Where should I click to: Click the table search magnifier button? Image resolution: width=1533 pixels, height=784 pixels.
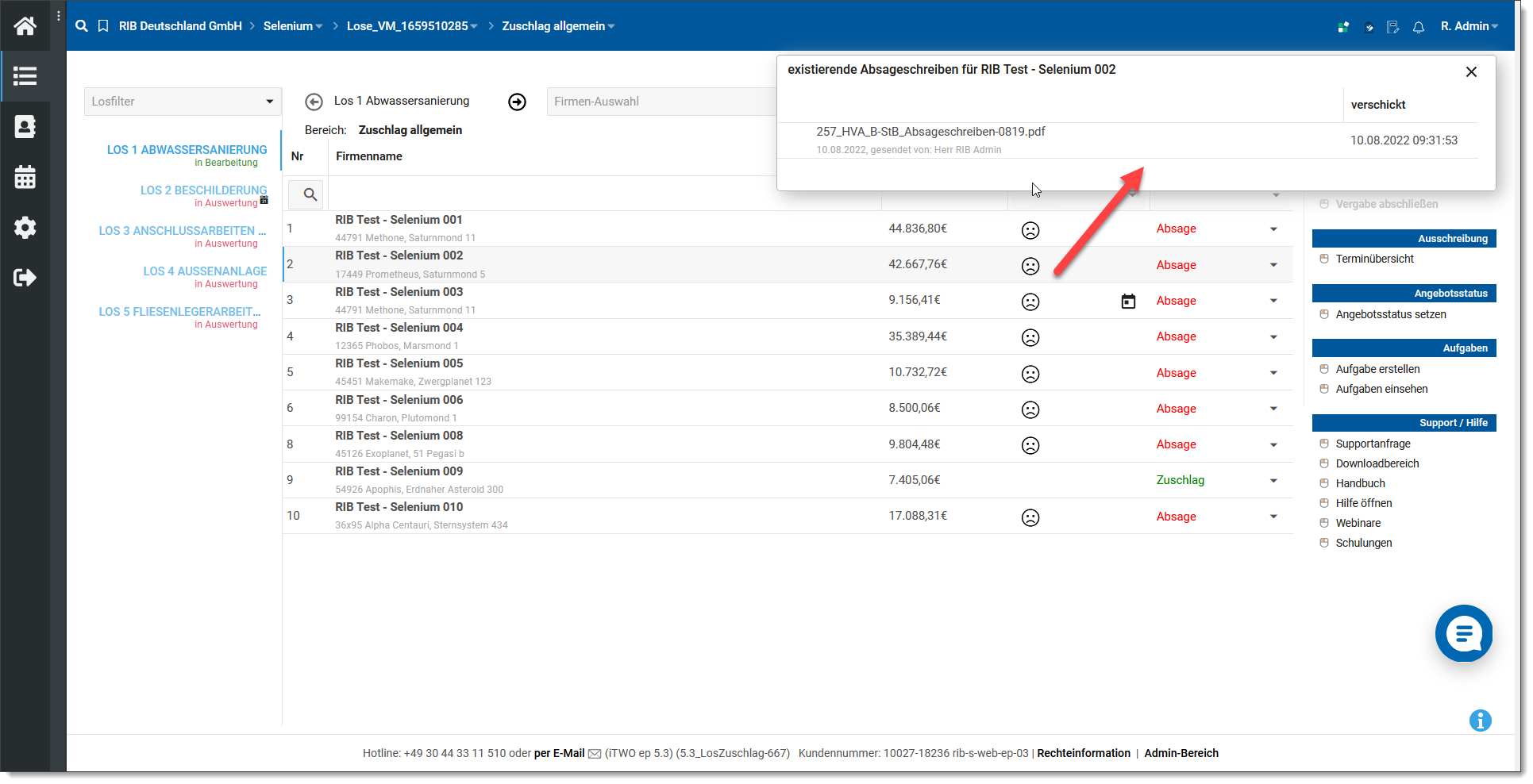pyautogui.click(x=306, y=194)
